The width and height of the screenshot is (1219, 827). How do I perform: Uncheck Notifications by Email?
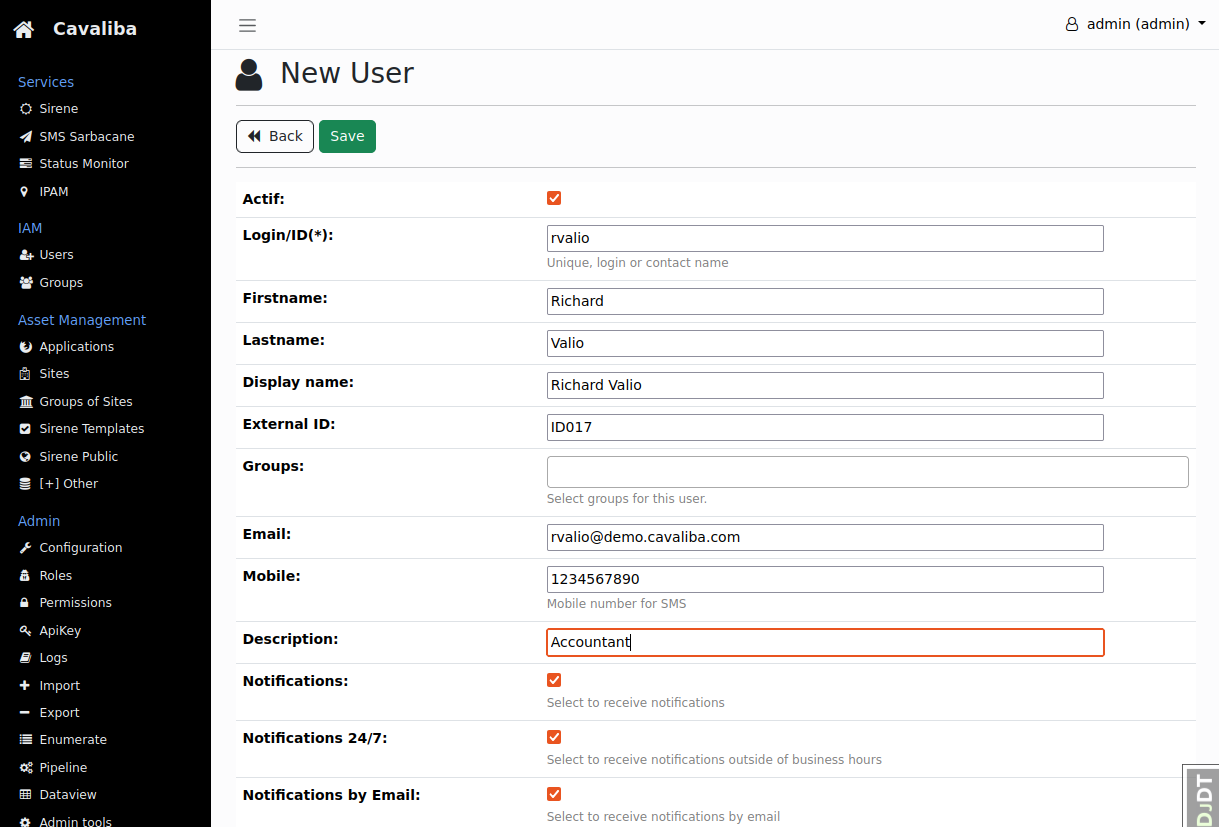click(x=554, y=794)
